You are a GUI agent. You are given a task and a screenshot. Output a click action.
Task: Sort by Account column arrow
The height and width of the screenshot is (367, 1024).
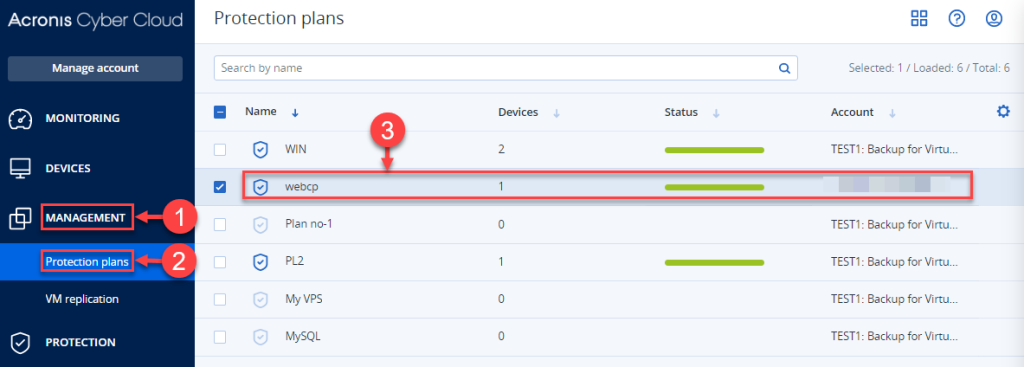(x=892, y=113)
